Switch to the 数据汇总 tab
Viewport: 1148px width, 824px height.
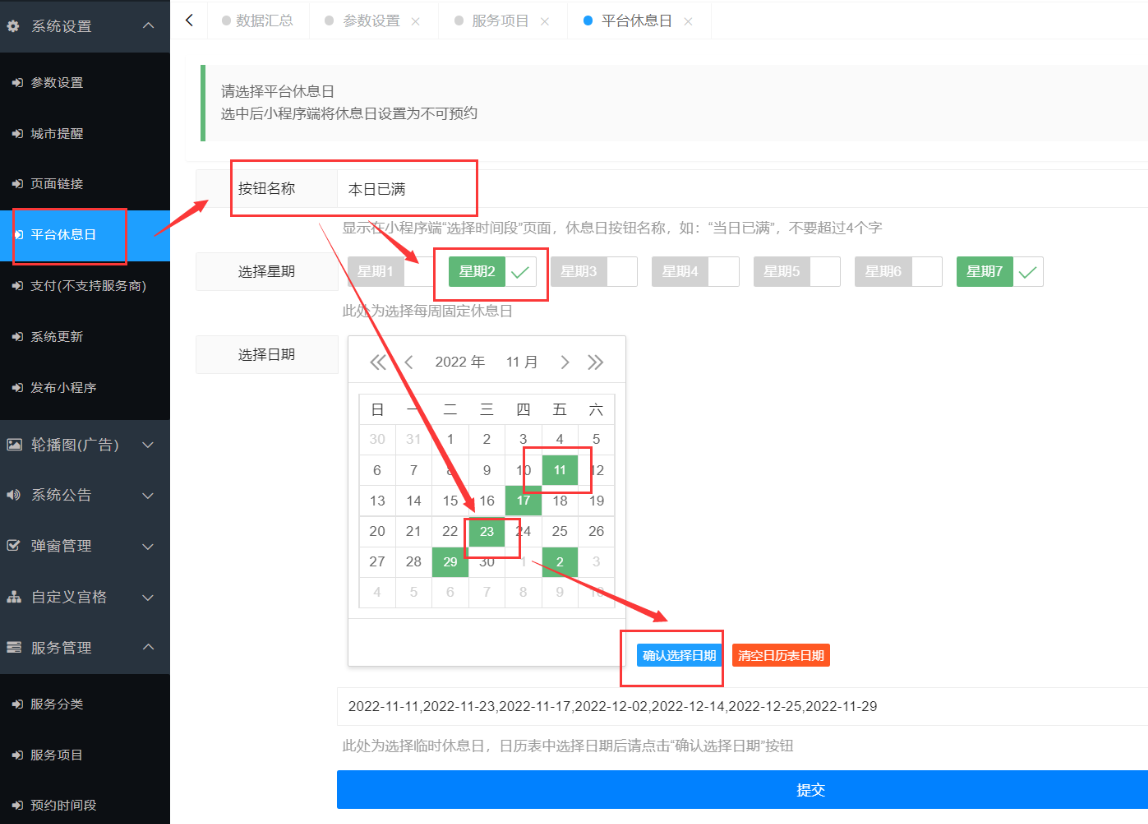click(258, 21)
